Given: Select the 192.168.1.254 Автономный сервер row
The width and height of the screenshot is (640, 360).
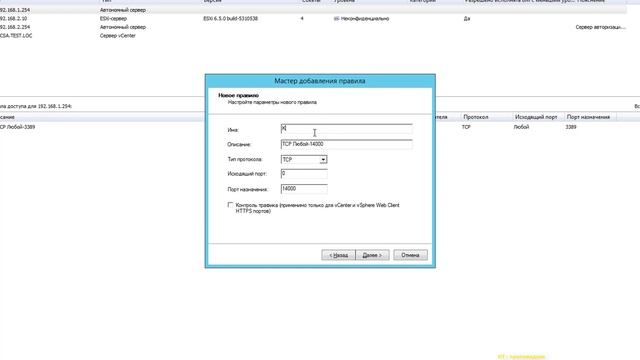Looking at the screenshot, I should point(313,10).
